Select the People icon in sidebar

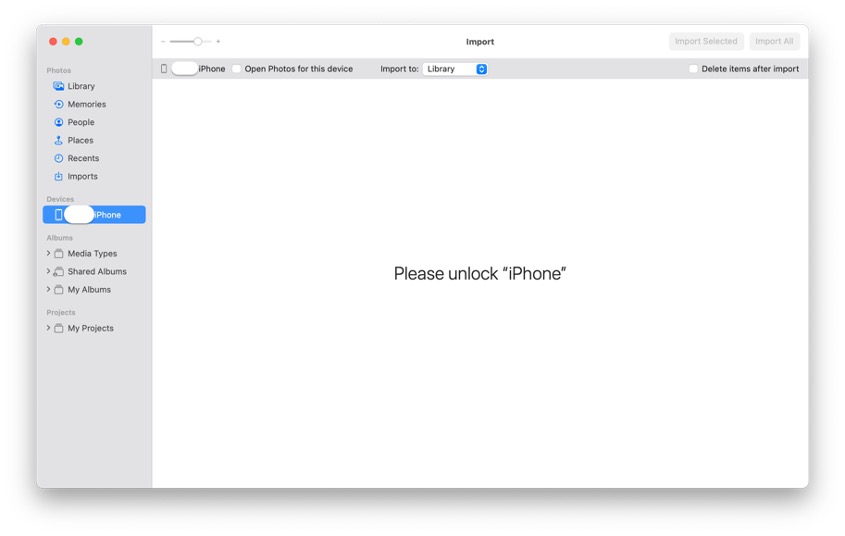(59, 123)
